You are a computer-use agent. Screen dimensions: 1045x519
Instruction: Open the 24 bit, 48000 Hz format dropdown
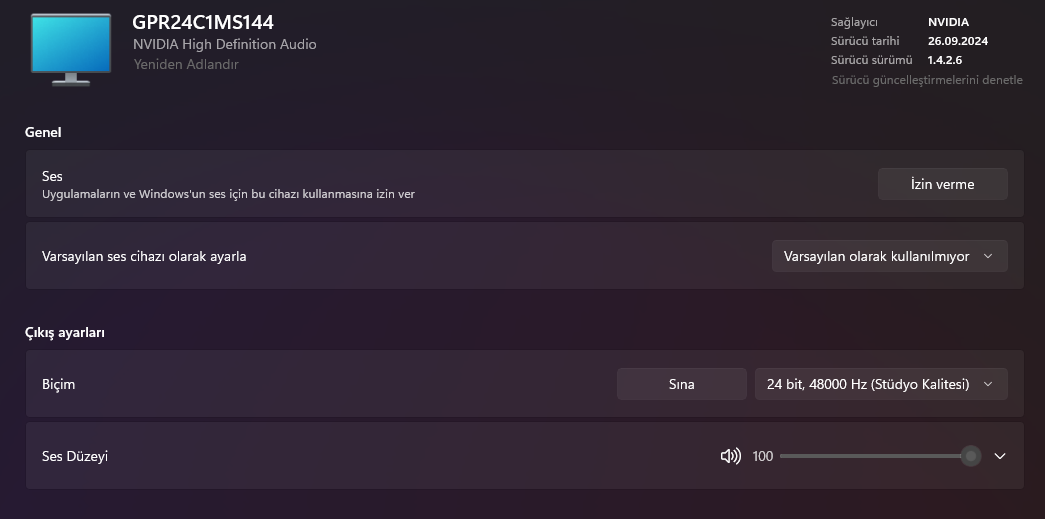pos(880,384)
